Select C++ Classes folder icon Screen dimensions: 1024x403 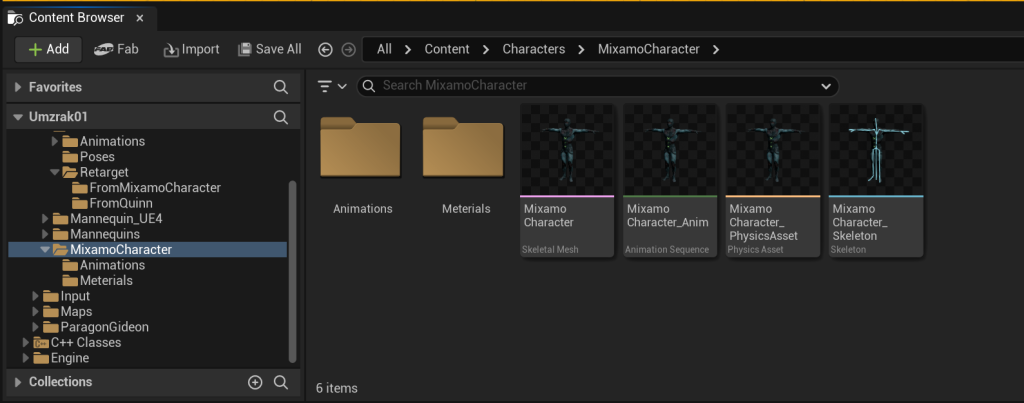(41, 343)
